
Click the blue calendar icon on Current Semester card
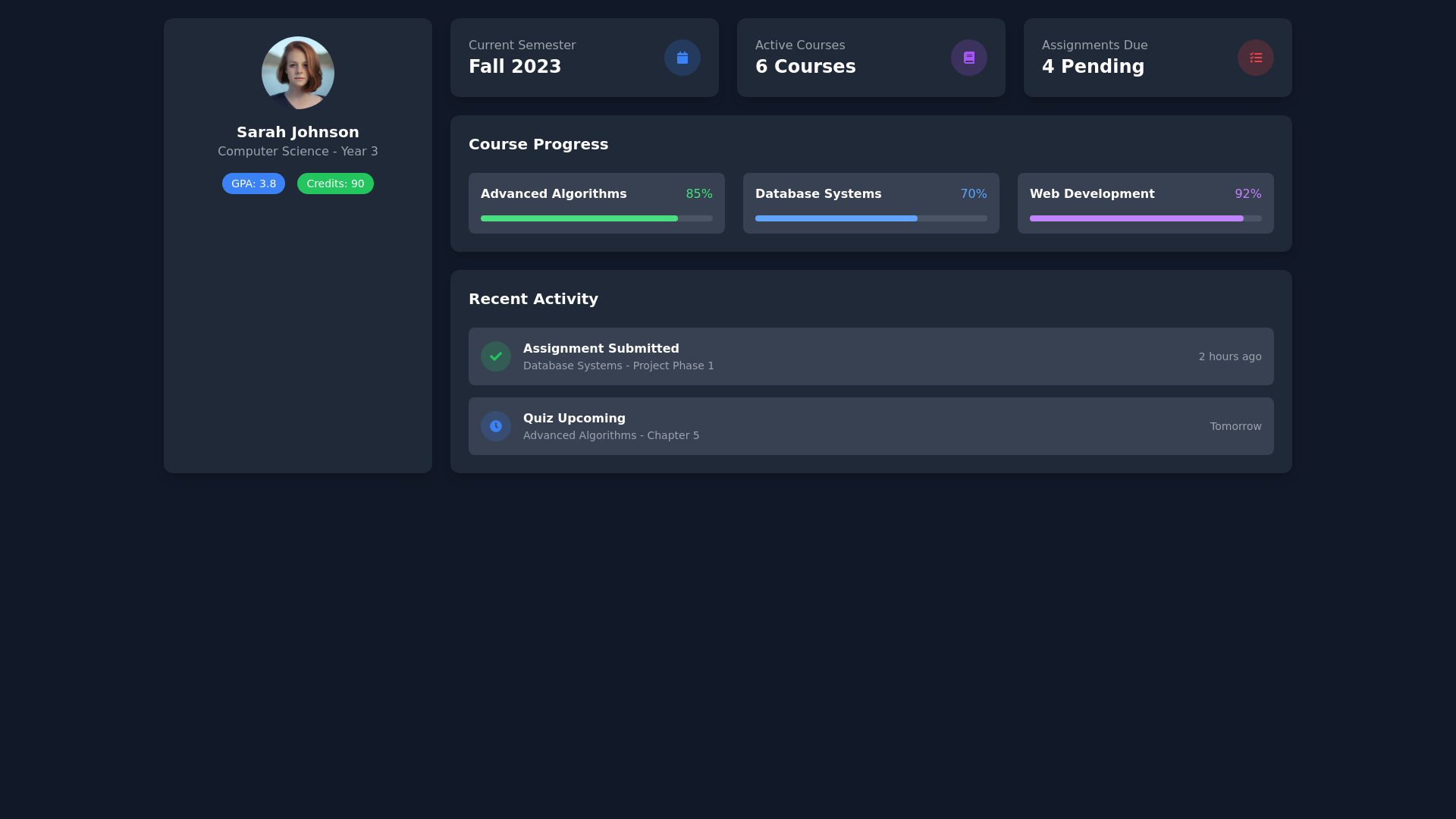click(682, 57)
